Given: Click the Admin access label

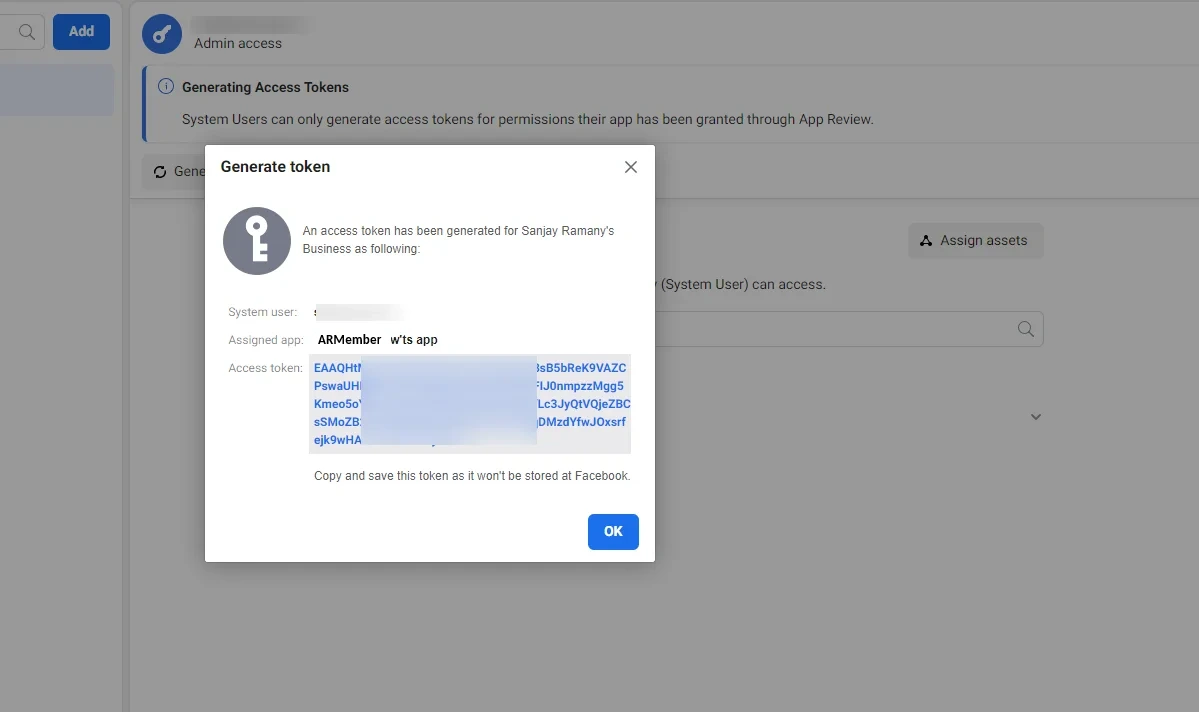Looking at the screenshot, I should click(238, 44).
